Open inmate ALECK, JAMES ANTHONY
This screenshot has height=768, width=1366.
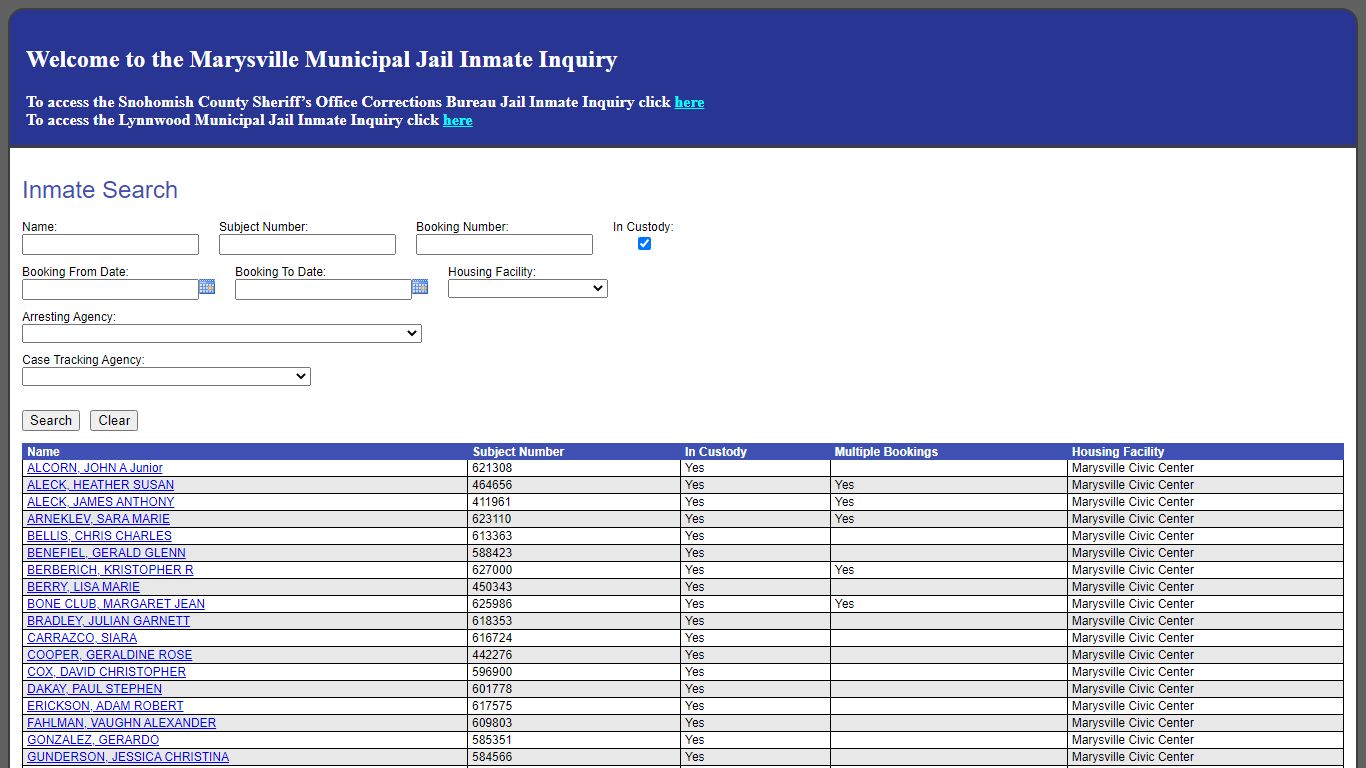click(100, 502)
